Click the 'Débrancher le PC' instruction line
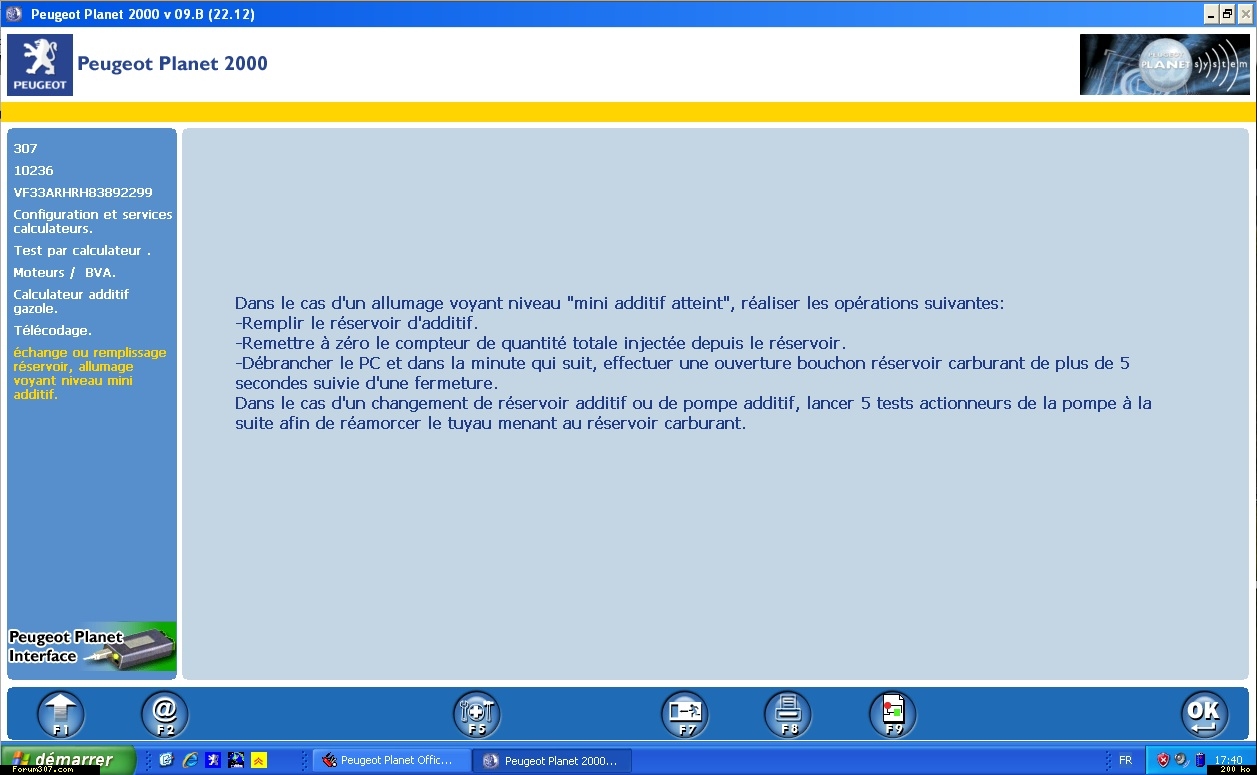 pos(682,373)
